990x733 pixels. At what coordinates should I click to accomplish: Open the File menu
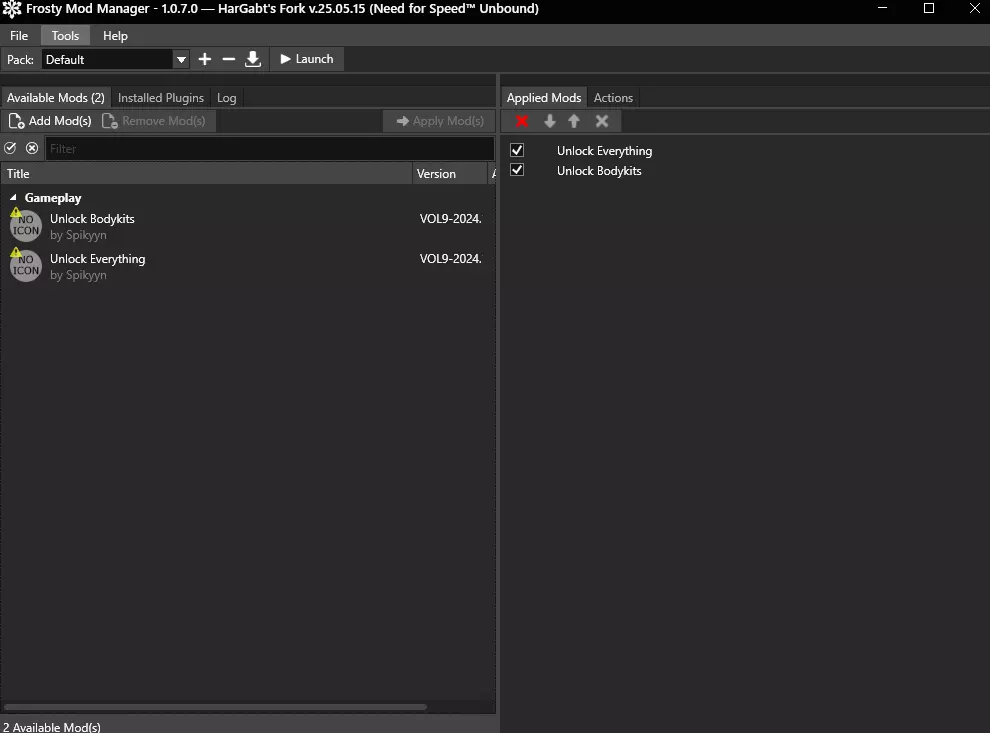(19, 35)
